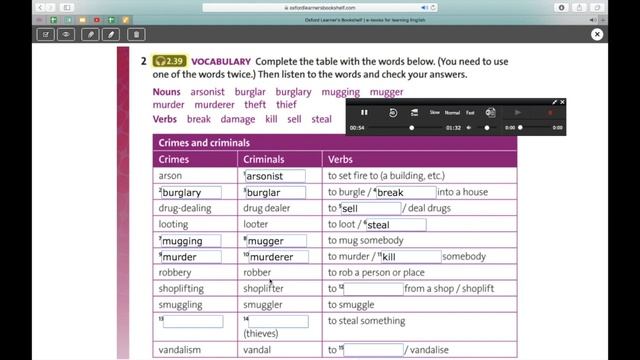Set audio speed to Slow

[x=434, y=112]
